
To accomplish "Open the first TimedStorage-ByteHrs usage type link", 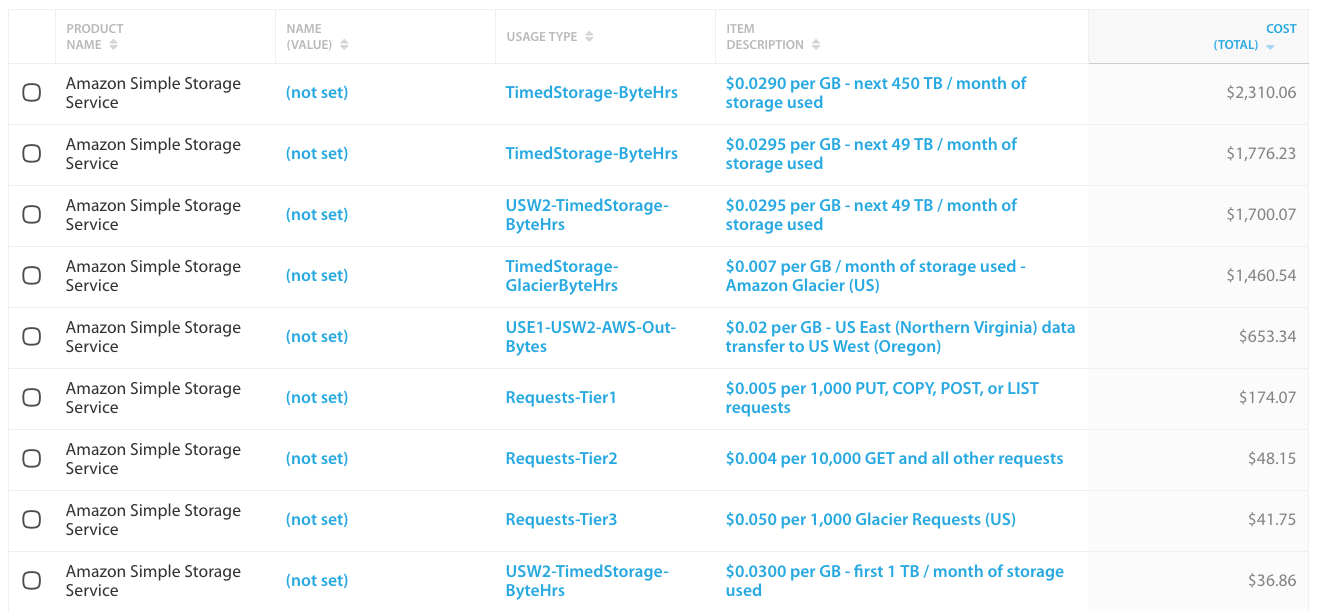I will [591, 92].
